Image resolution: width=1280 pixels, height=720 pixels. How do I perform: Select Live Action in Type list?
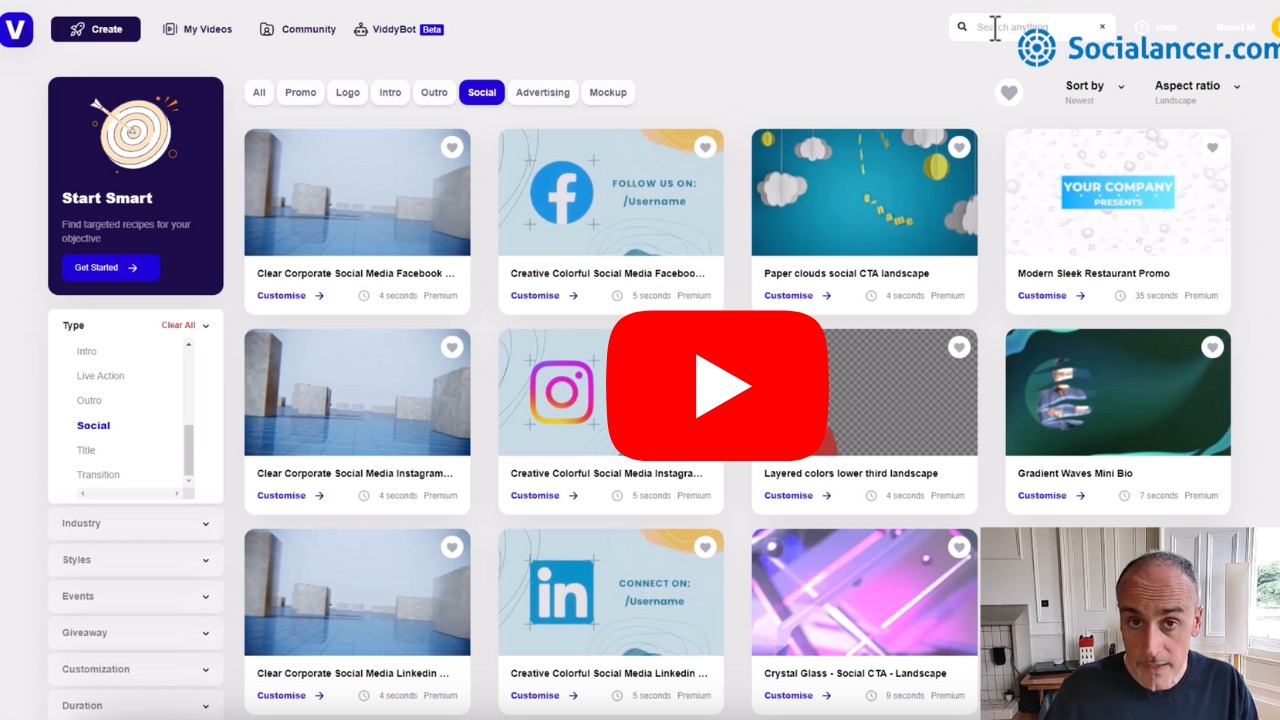(101, 376)
